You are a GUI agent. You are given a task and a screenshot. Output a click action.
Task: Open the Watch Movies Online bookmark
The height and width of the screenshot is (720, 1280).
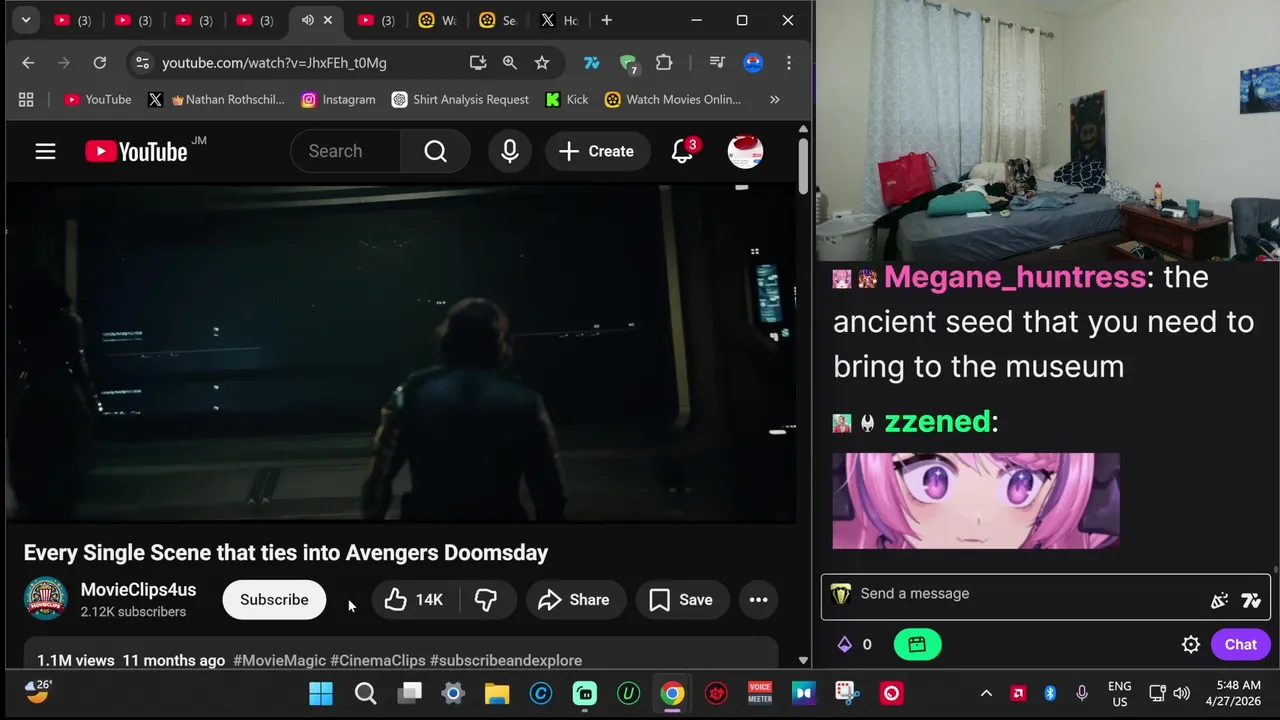(673, 99)
